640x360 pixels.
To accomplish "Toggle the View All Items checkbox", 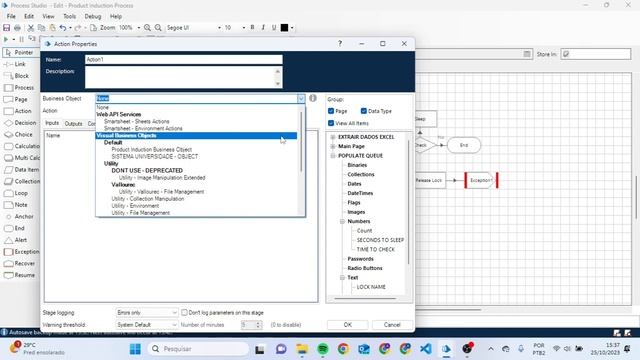I will point(331,123).
